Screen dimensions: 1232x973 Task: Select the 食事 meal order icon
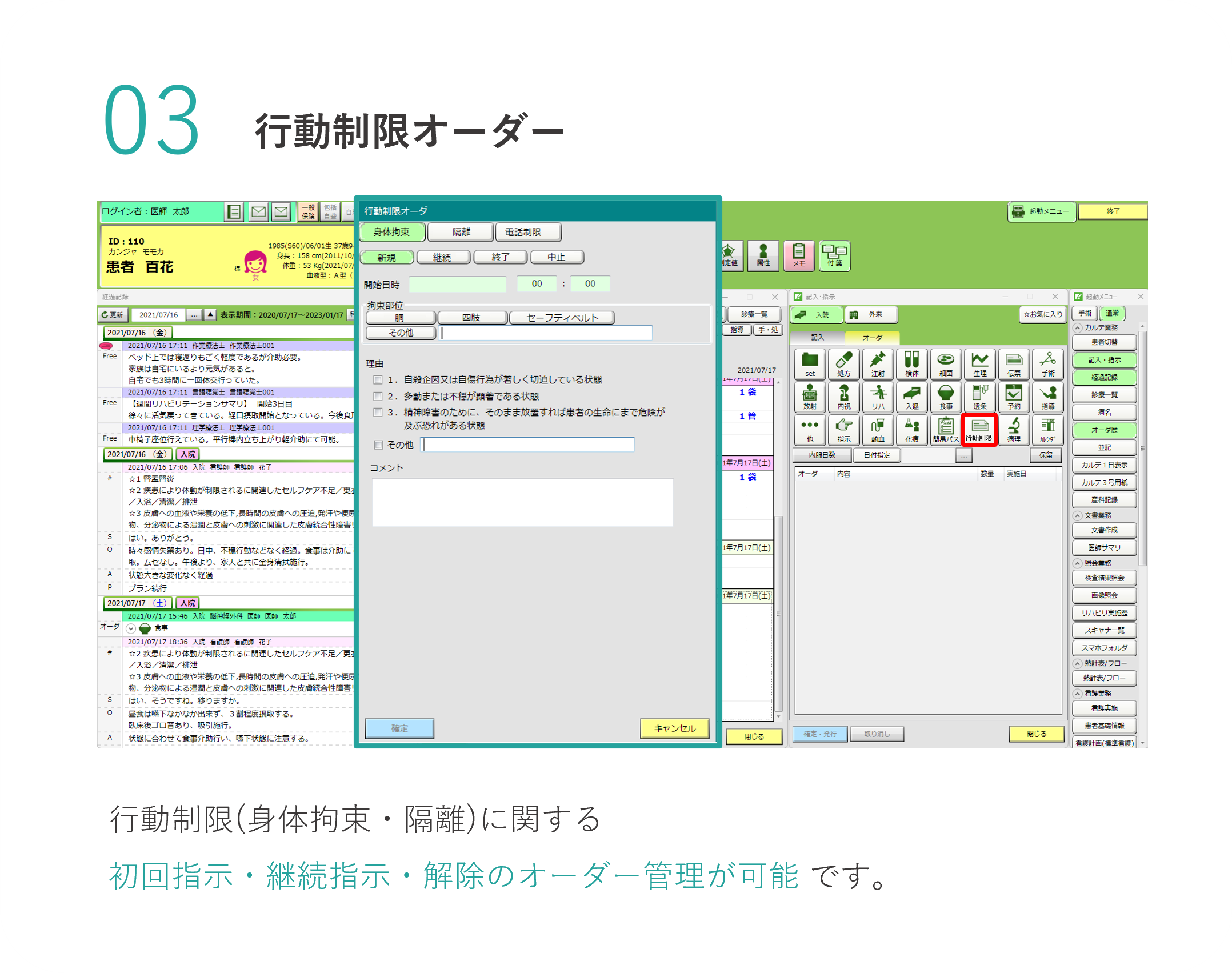(x=946, y=397)
